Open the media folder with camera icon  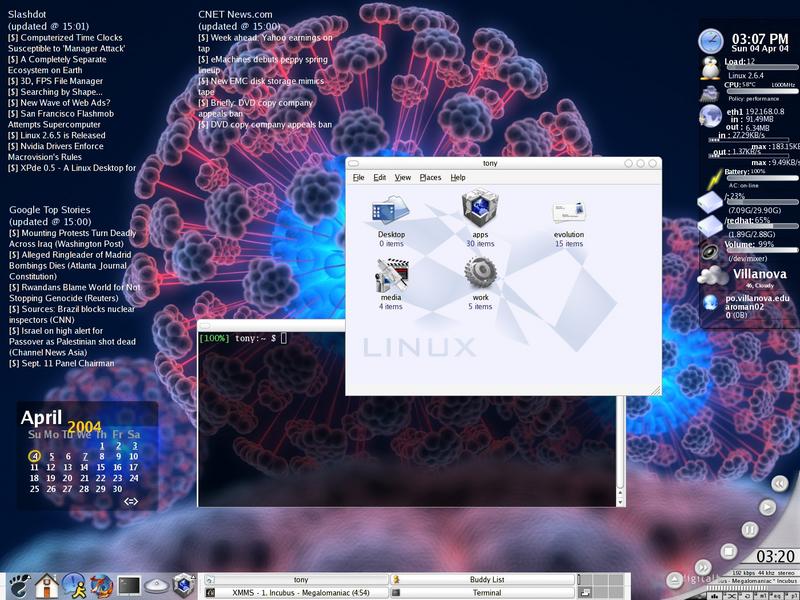(x=392, y=274)
